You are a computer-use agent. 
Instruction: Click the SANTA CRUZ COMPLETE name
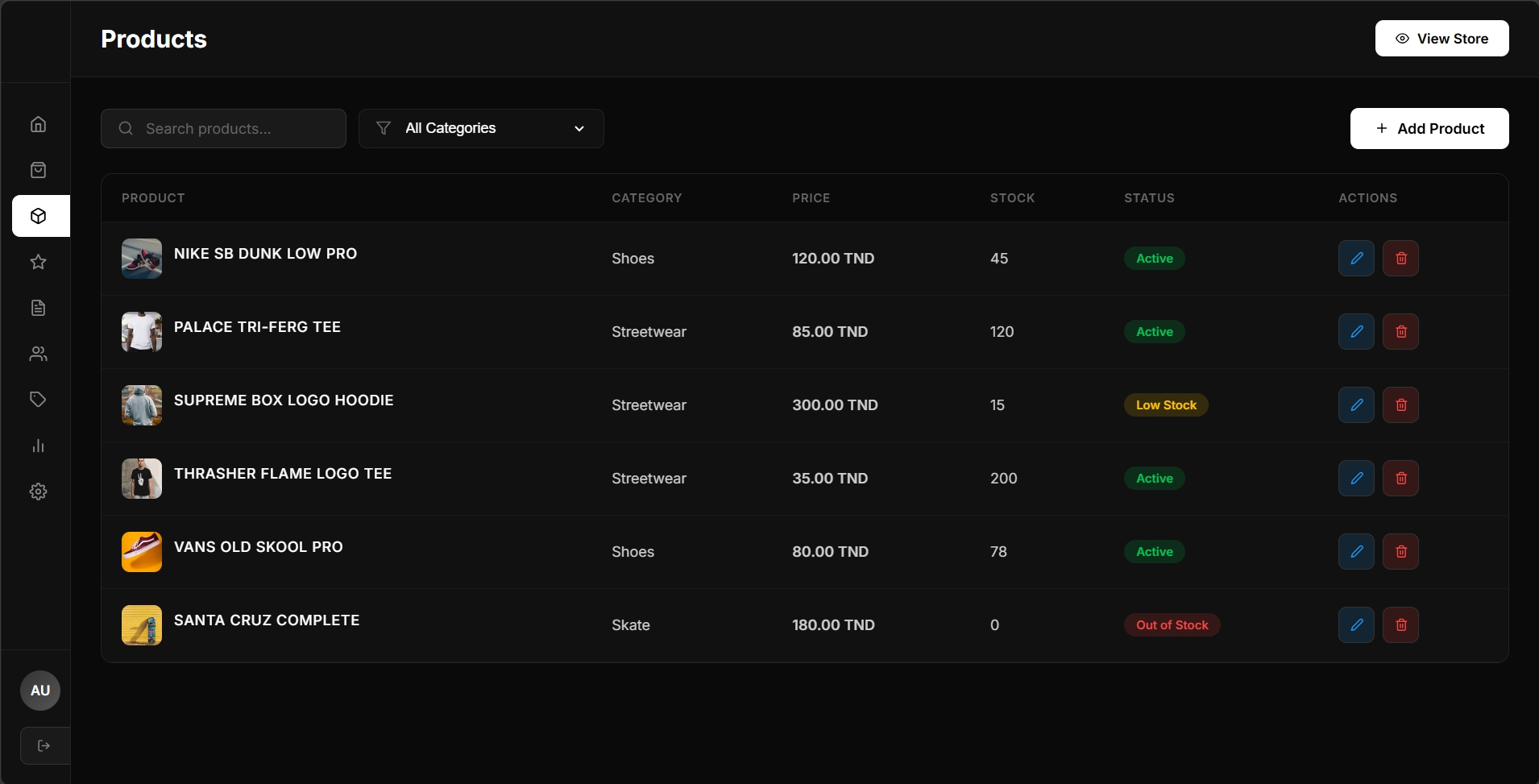pyautogui.click(x=267, y=620)
